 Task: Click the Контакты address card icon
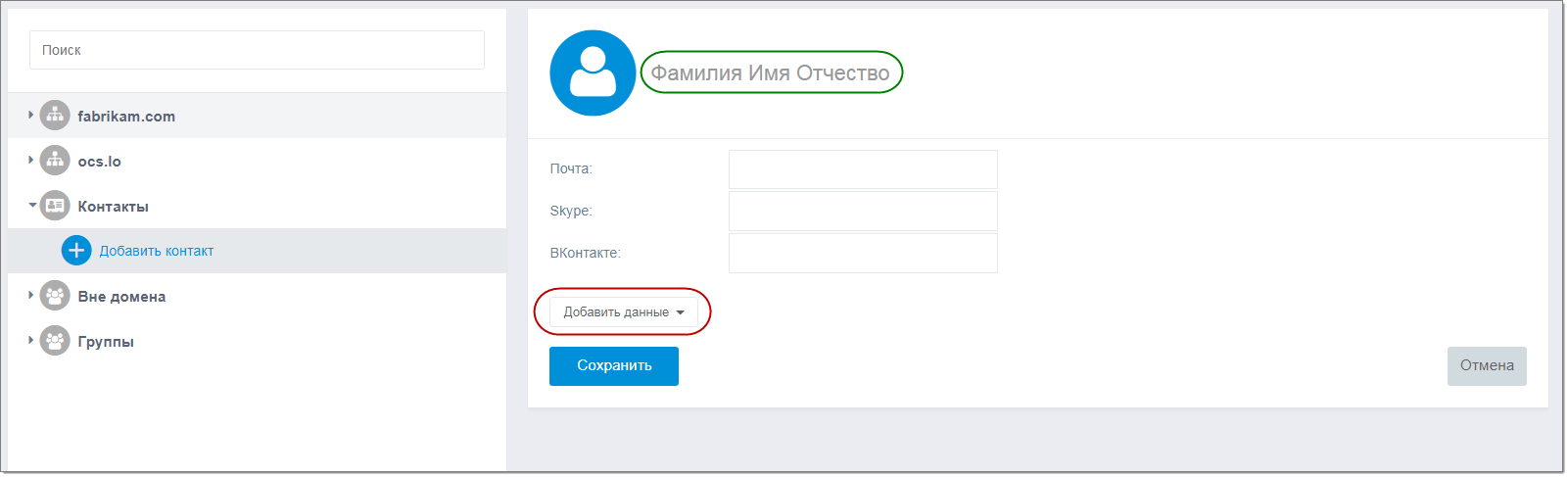pyautogui.click(x=55, y=206)
